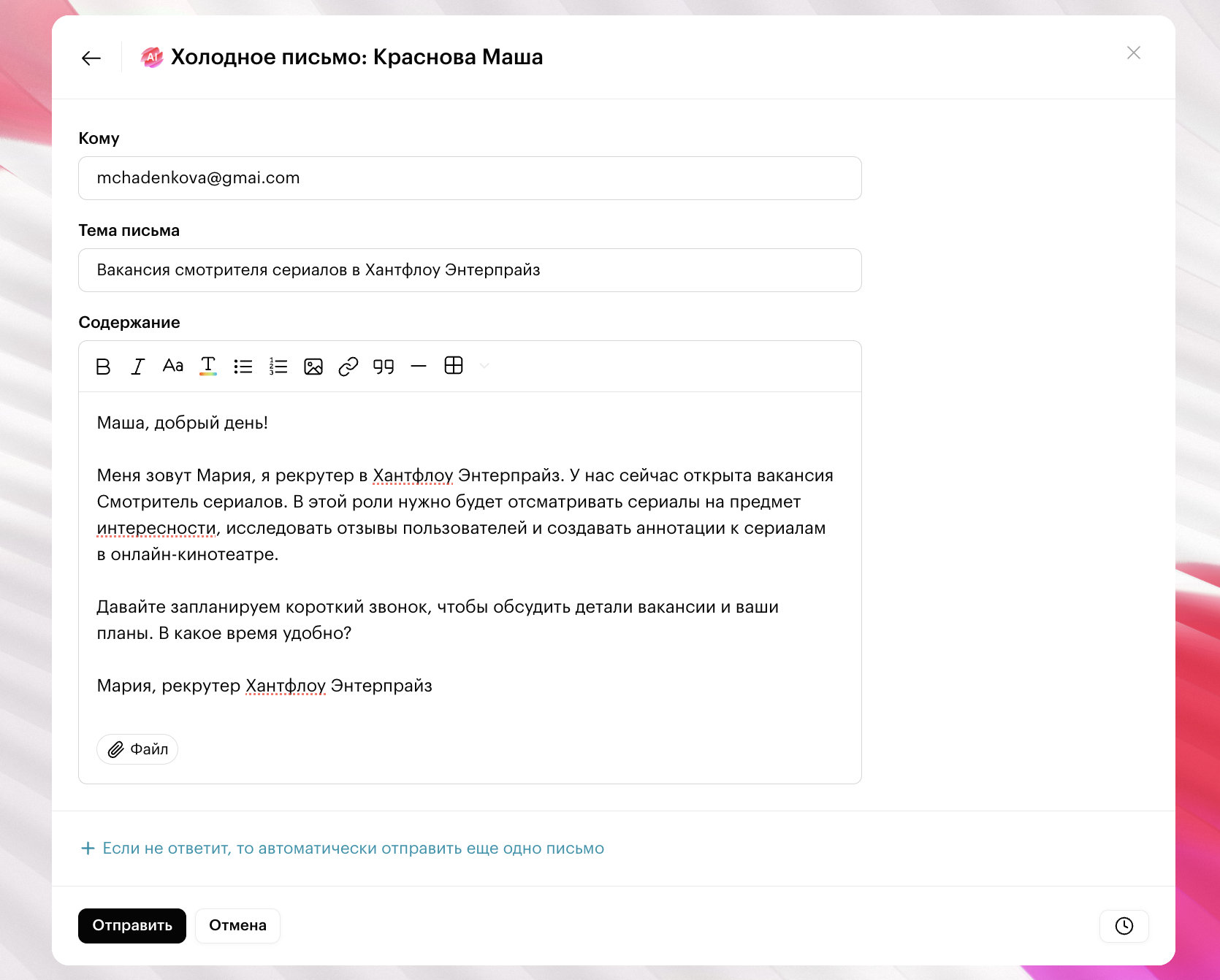Expand the table options chevron
The width and height of the screenshot is (1220, 980).
coord(484,366)
